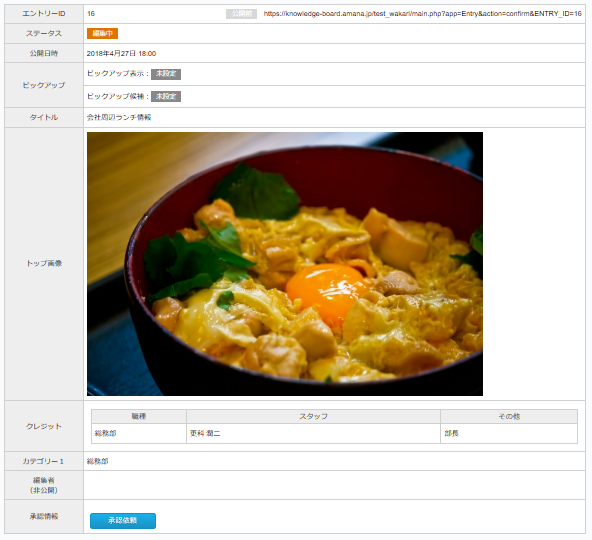Click the 承認依頼 approval request button

(x=123, y=520)
